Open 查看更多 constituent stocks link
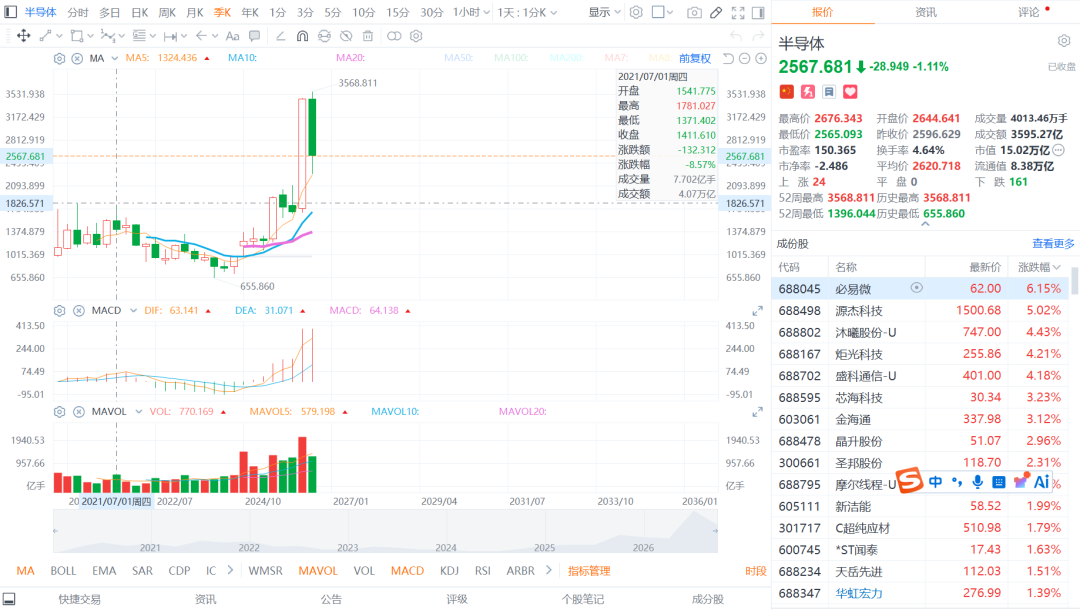 tap(1053, 244)
